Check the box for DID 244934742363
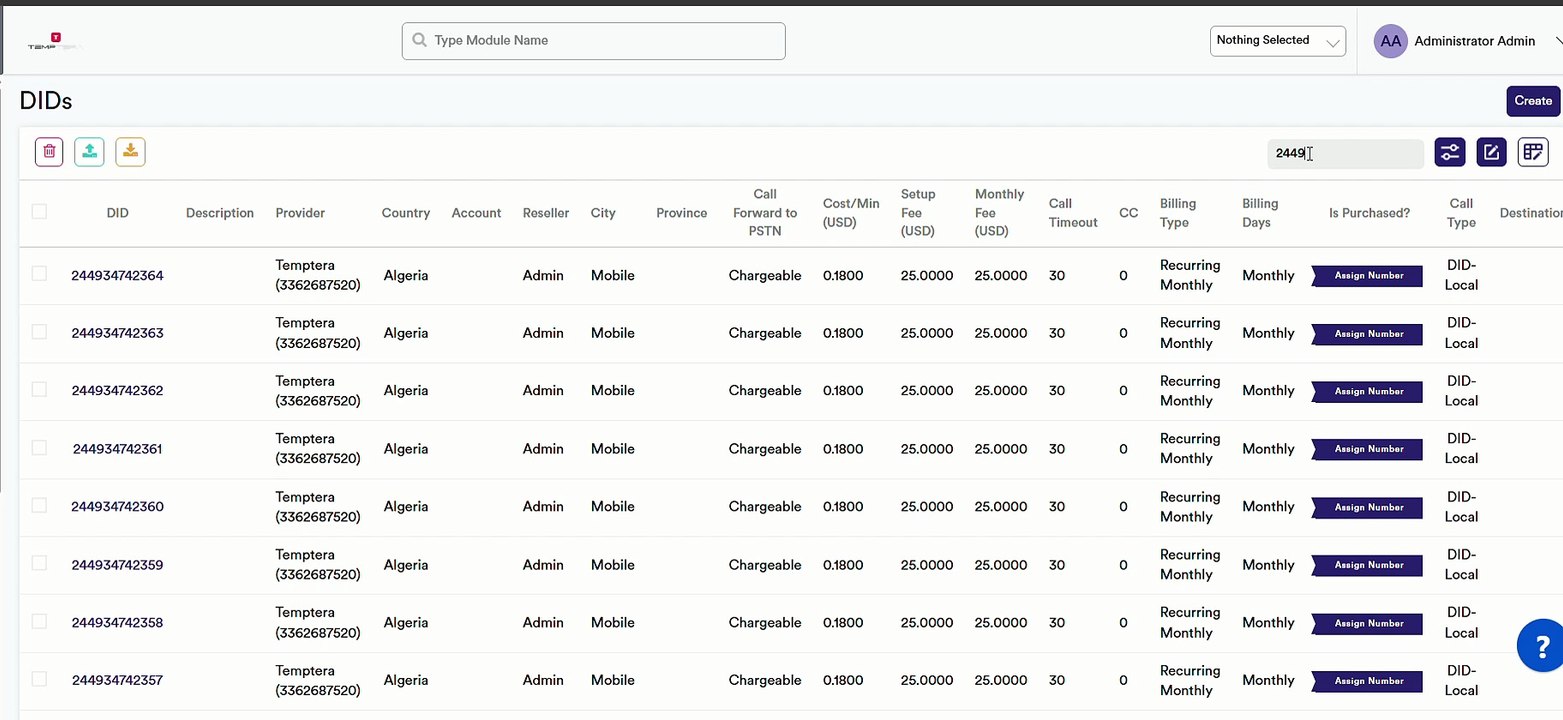This screenshot has width=1563, height=720. click(39, 331)
